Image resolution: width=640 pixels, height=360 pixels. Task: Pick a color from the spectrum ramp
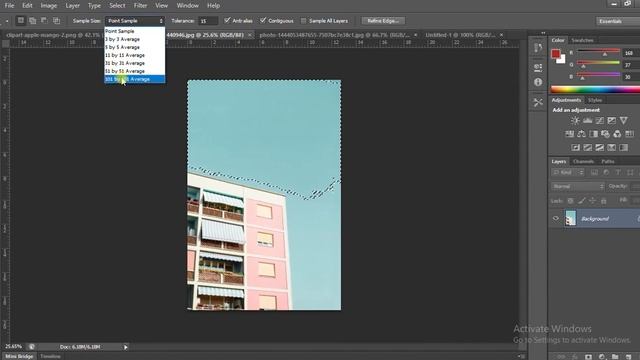click(x=595, y=89)
